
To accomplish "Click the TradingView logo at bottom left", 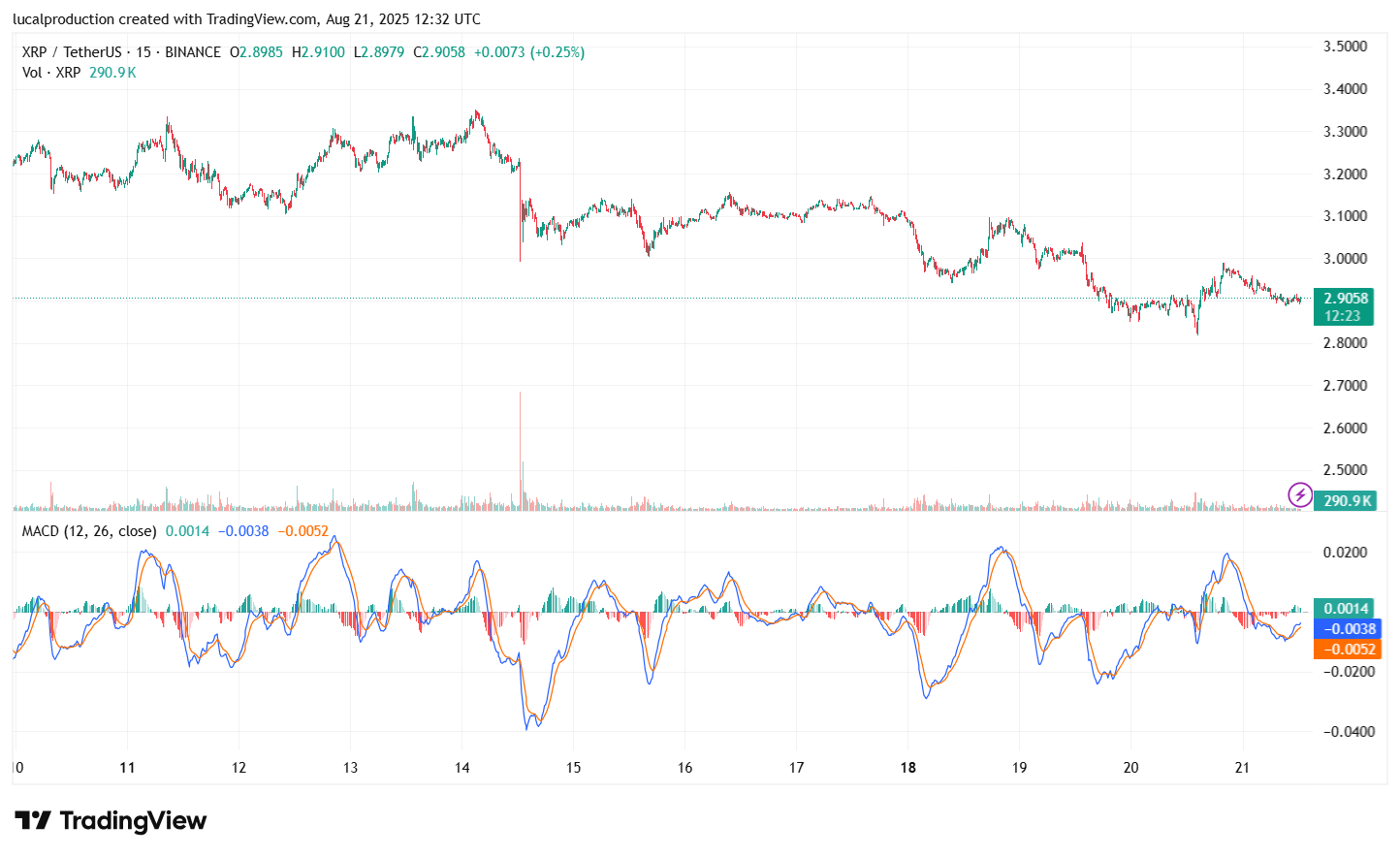I will coord(111,821).
